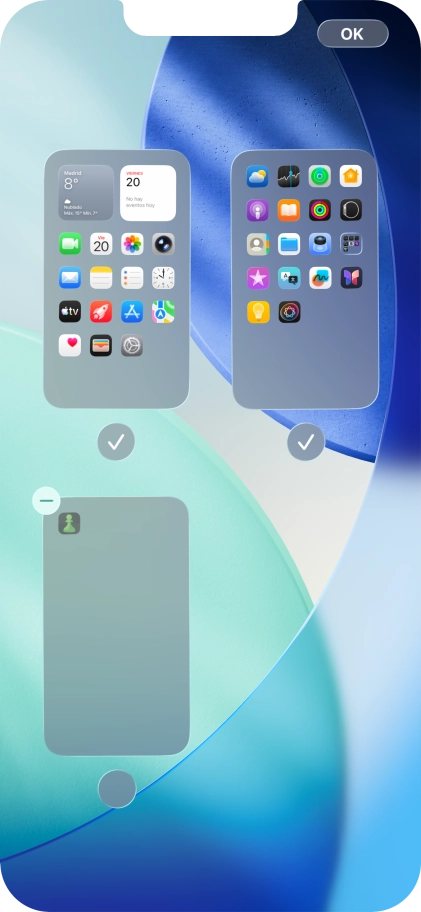This screenshot has width=421, height=912.
Task: Tap the FaceTime icon on first page
Action: 70,244
